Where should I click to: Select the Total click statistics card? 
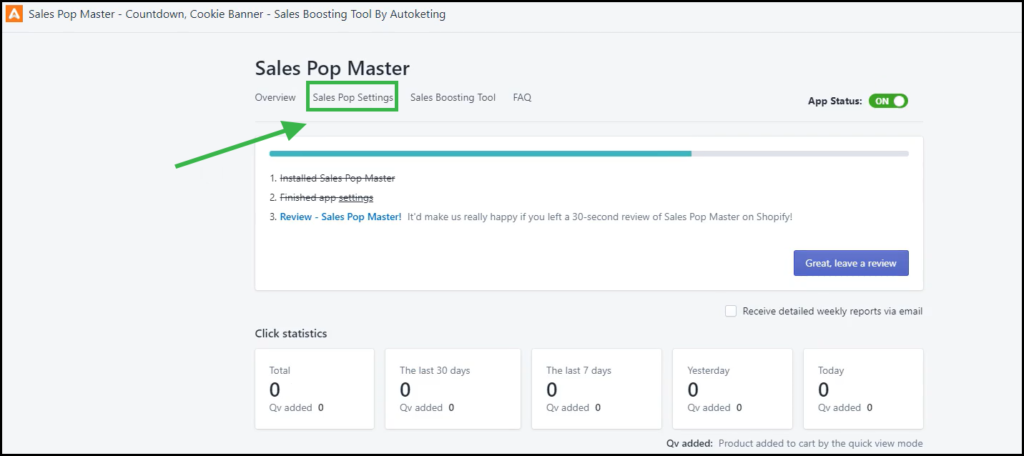(x=314, y=389)
